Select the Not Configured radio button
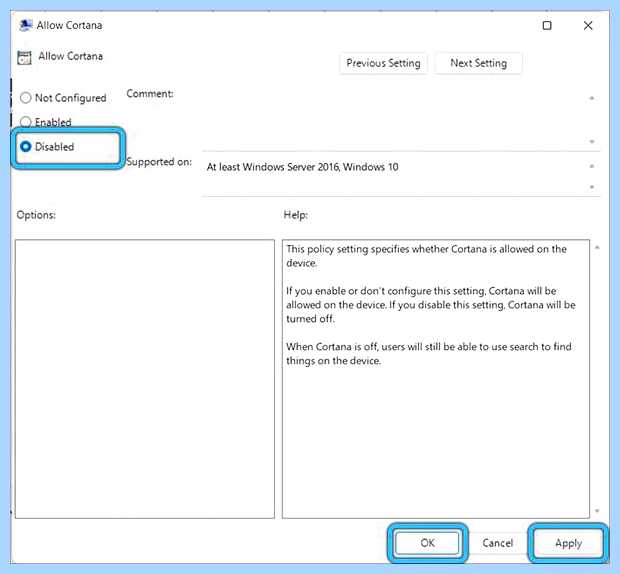 pos(26,98)
